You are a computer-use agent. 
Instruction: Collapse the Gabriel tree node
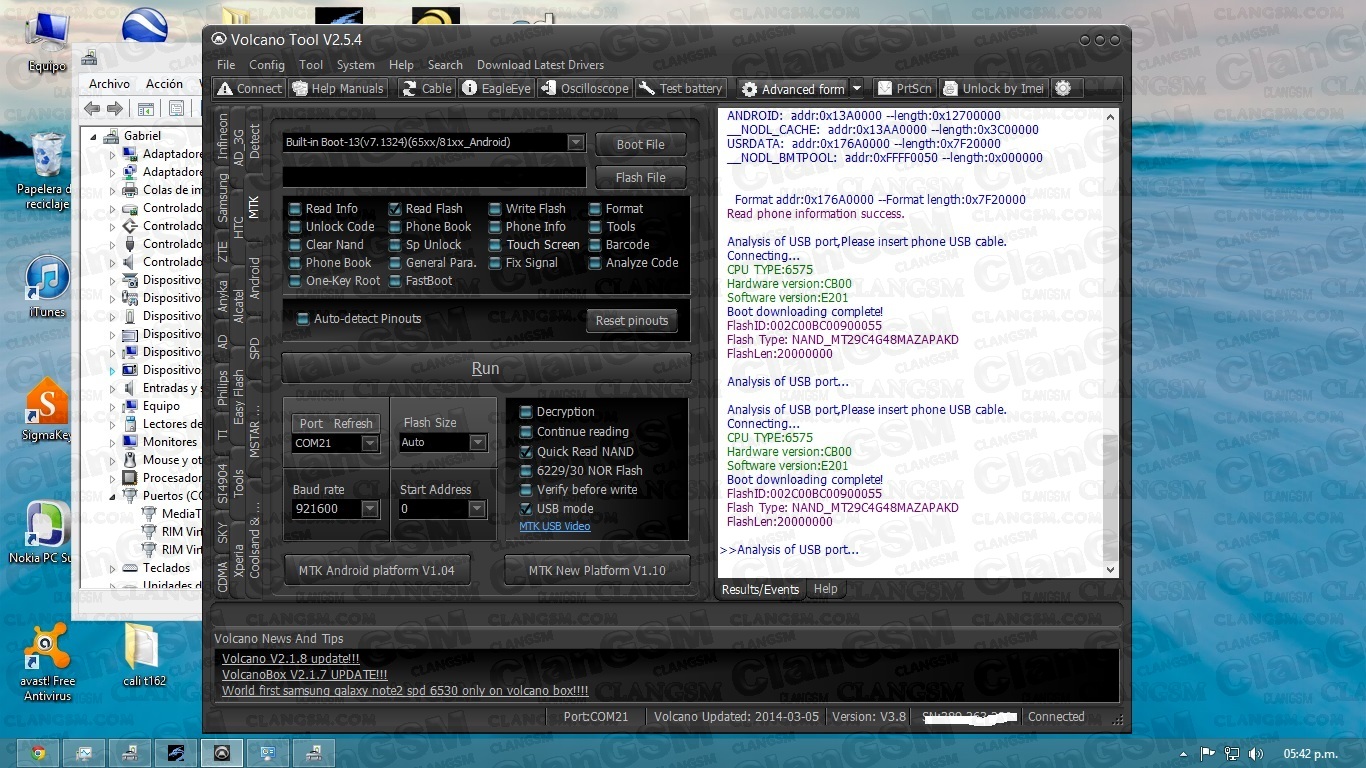(x=95, y=136)
